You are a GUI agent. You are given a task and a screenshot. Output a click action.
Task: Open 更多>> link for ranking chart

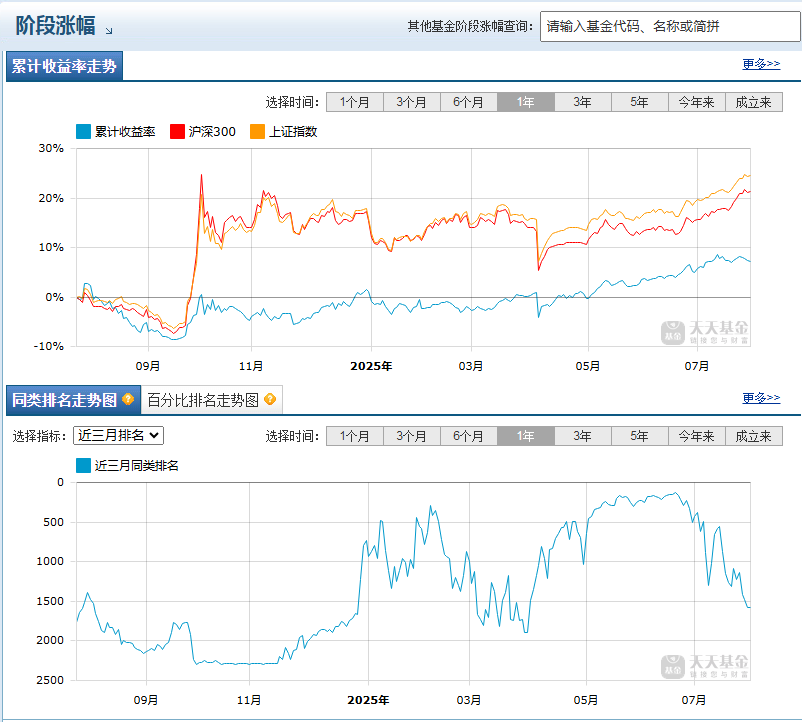[x=761, y=398]
